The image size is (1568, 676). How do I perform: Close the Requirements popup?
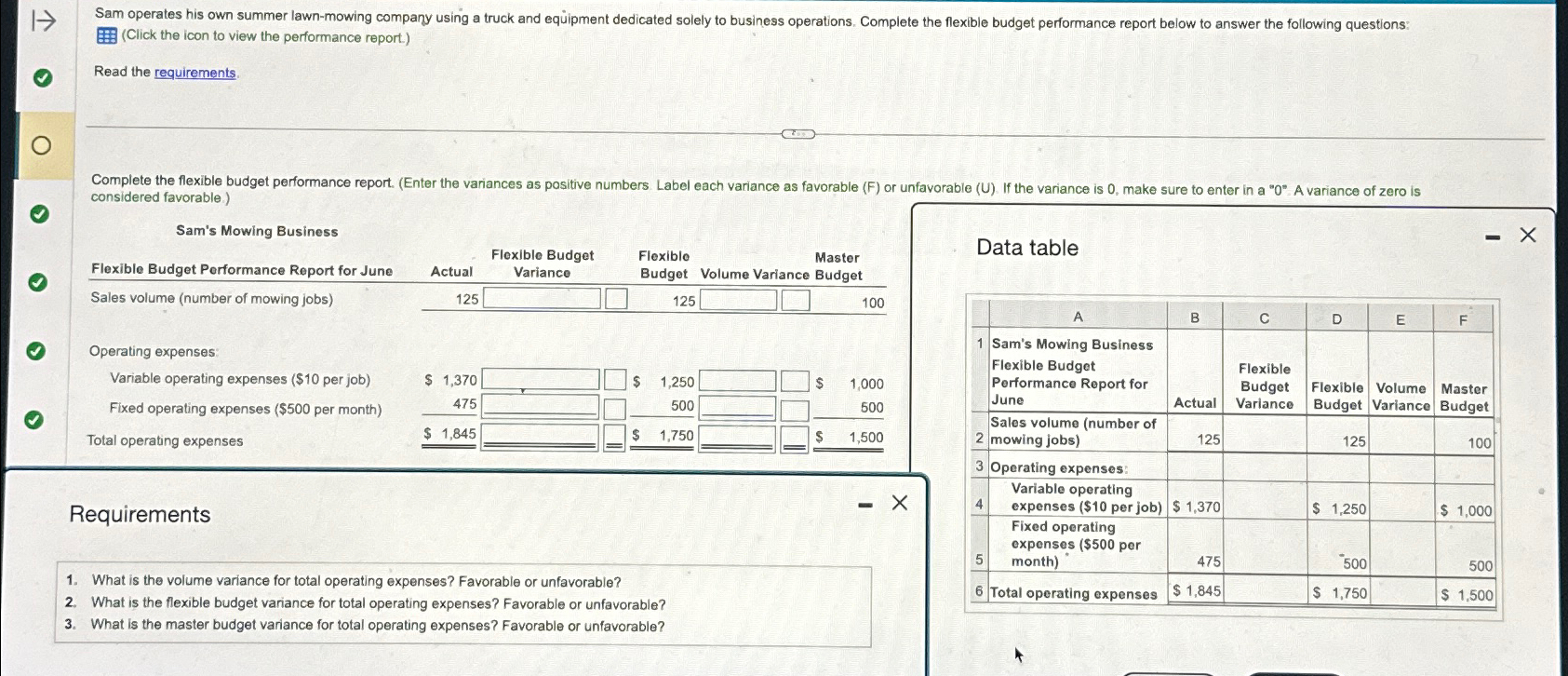[899, 503]
